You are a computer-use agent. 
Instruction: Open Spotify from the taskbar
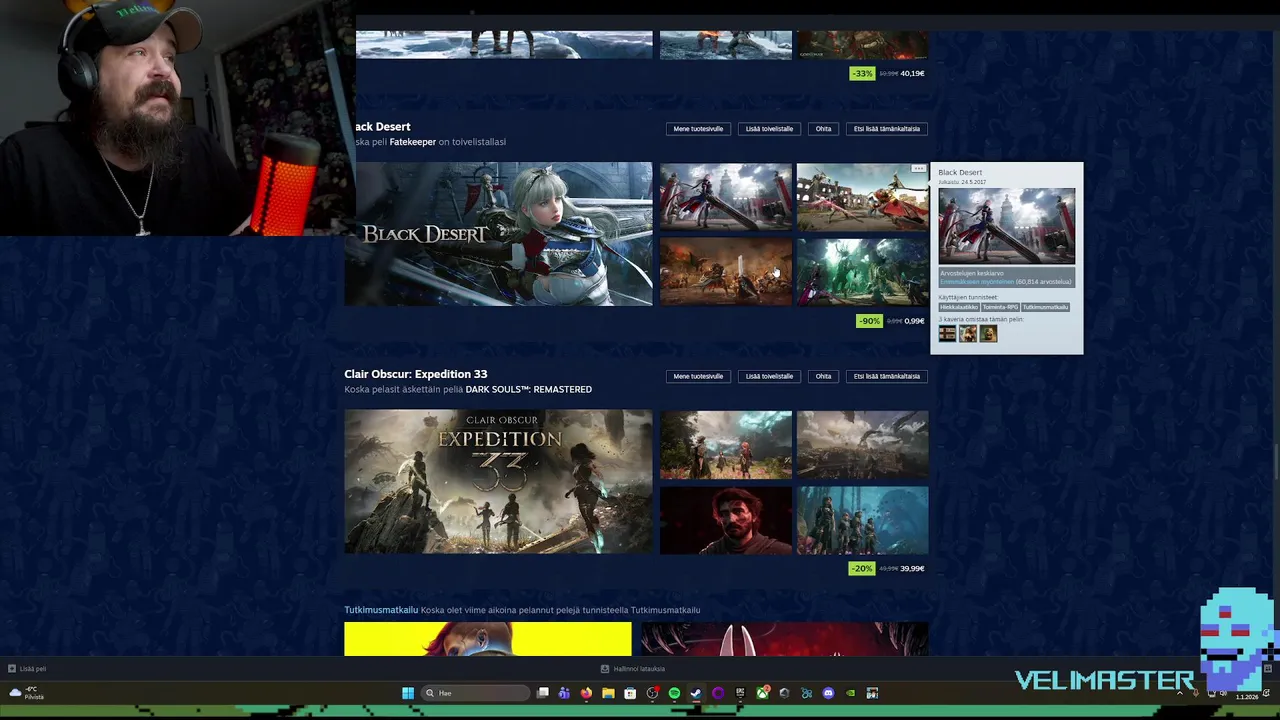coord(674,693)
